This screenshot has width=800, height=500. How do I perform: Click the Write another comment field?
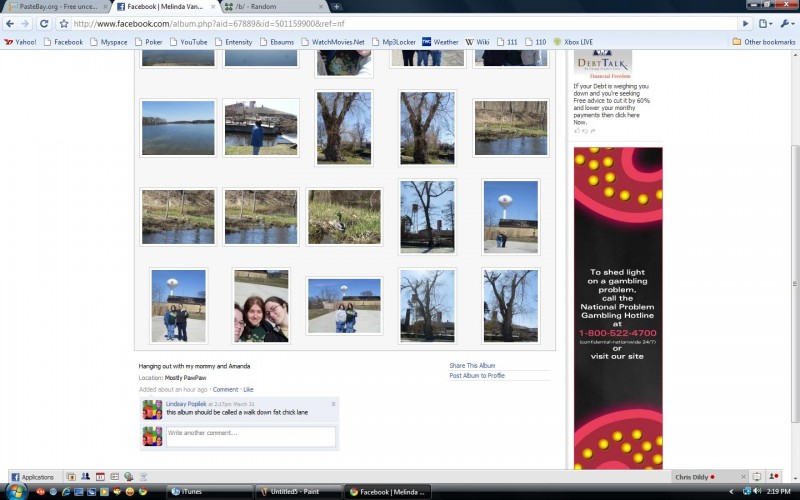click(251, 437)
